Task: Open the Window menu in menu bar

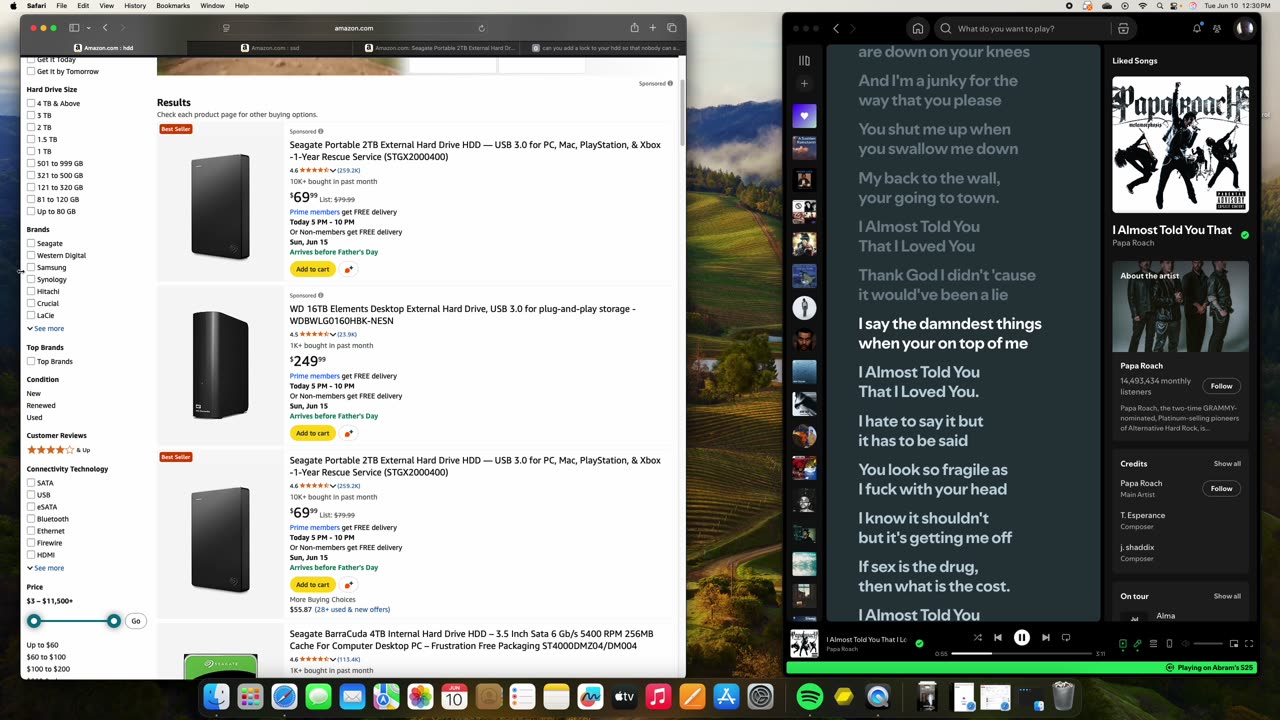Action: (x=212, y=6)
